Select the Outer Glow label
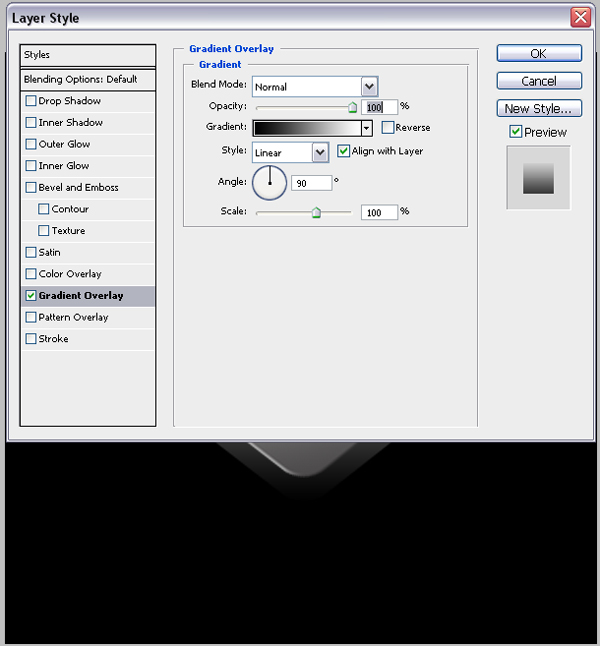The width and height of the screenshot is (600, 646). [64, 144]
